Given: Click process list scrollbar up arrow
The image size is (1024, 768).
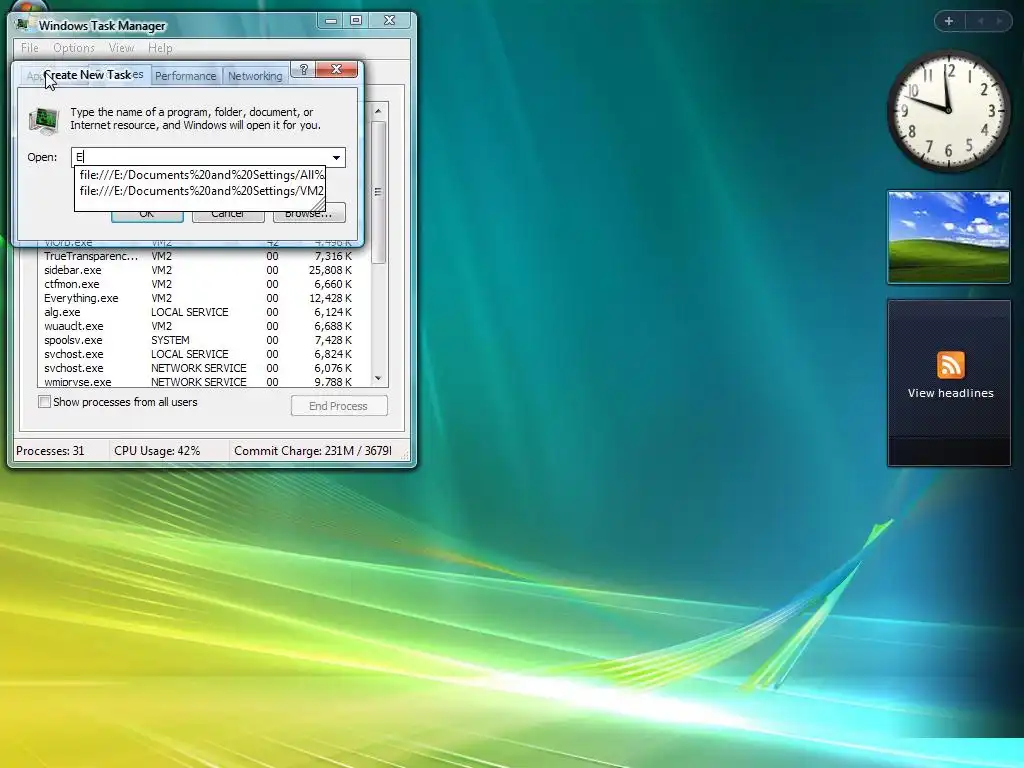Looking at the screenshot, I should tap(378, 111).
